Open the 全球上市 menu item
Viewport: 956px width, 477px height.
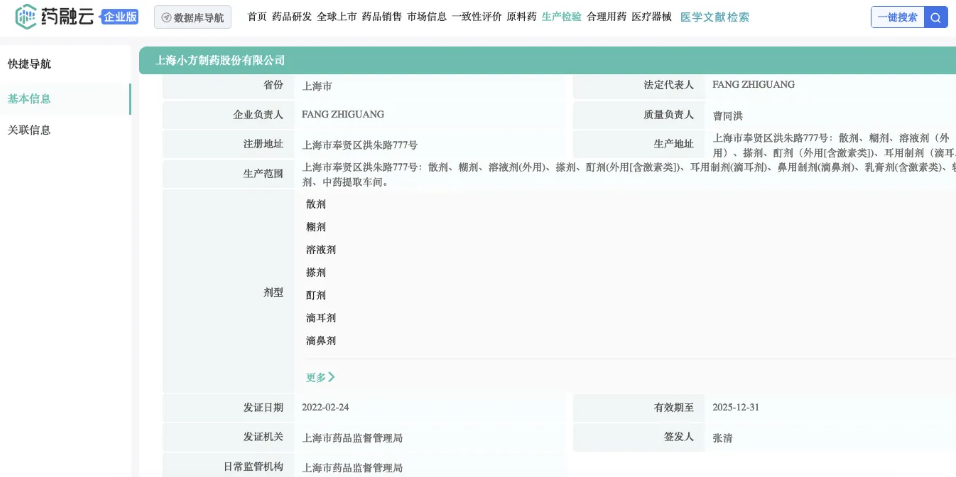coord(337,17)
